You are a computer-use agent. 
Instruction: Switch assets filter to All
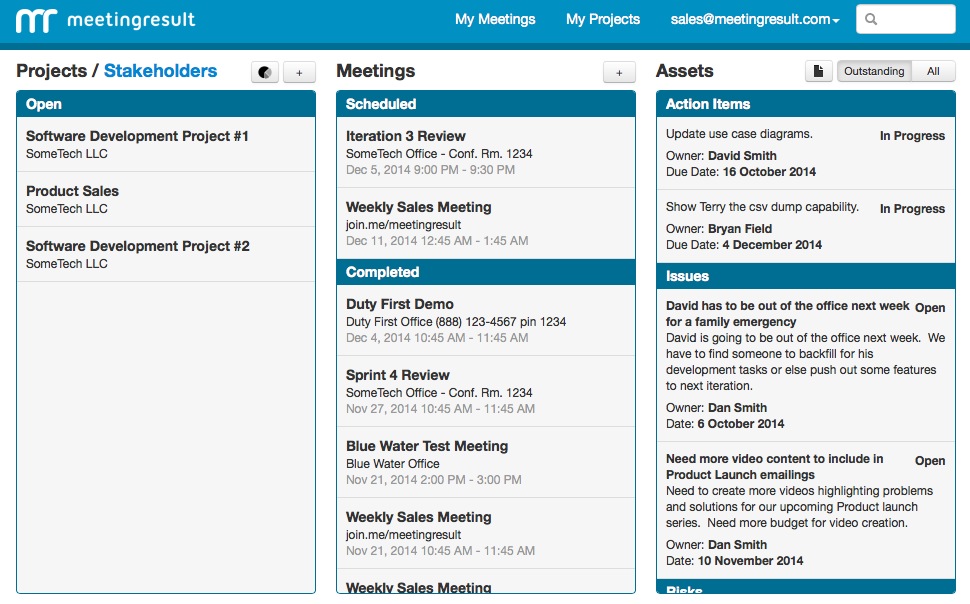point(933,71)
